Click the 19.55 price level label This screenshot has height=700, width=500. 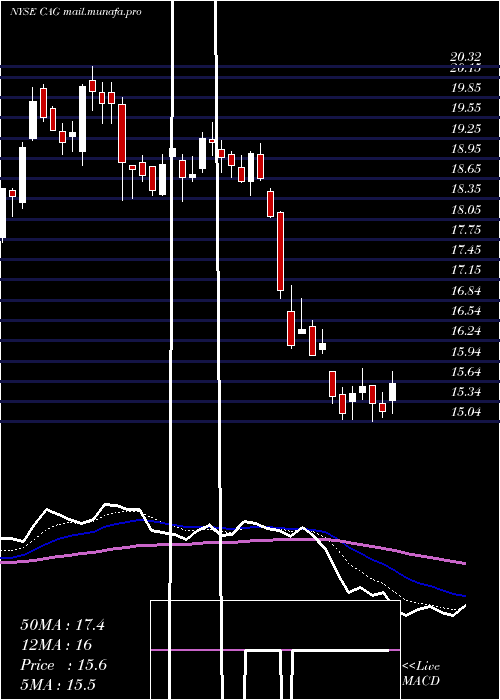pos(466,108)
